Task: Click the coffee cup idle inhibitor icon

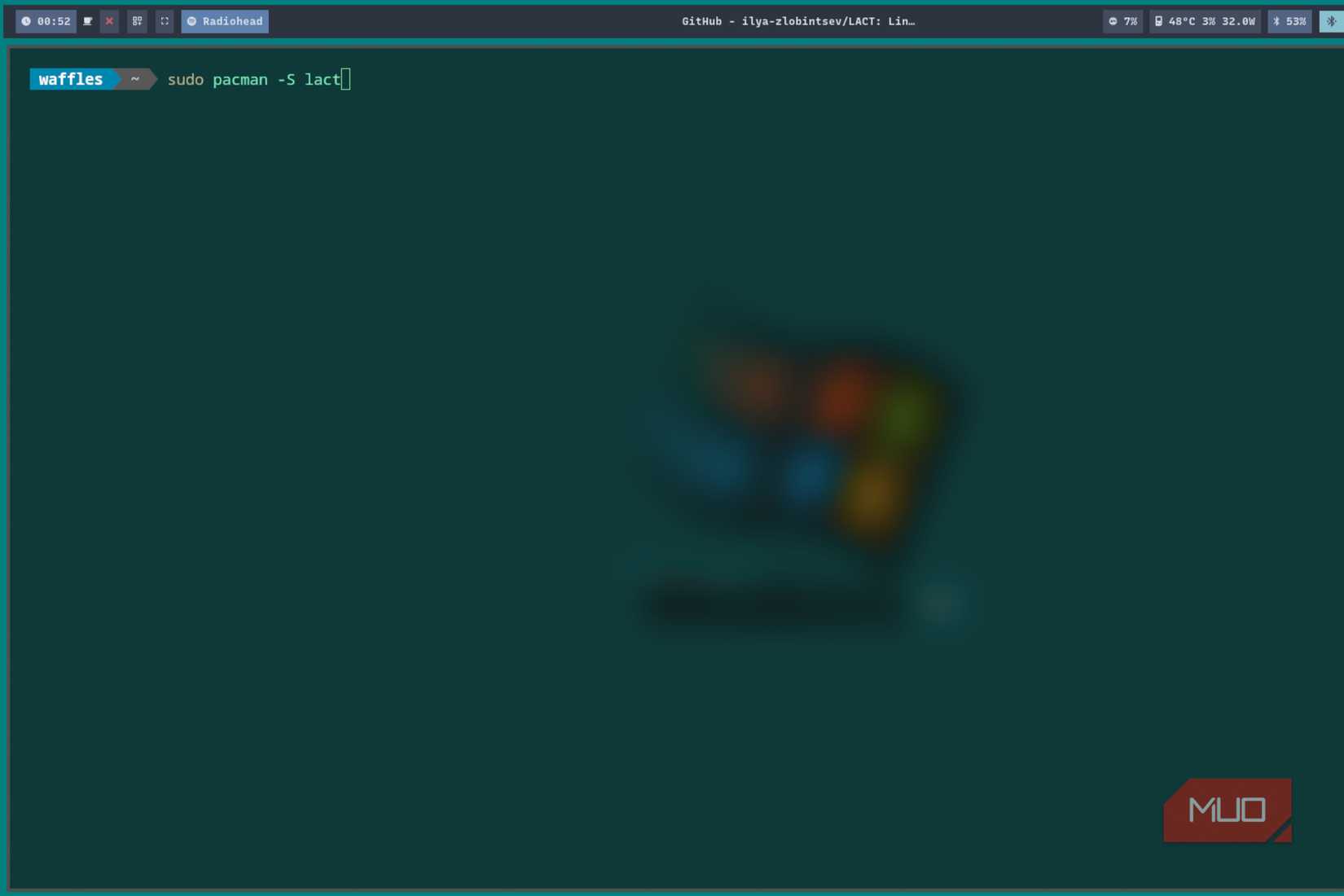Action: pos(88,21)
